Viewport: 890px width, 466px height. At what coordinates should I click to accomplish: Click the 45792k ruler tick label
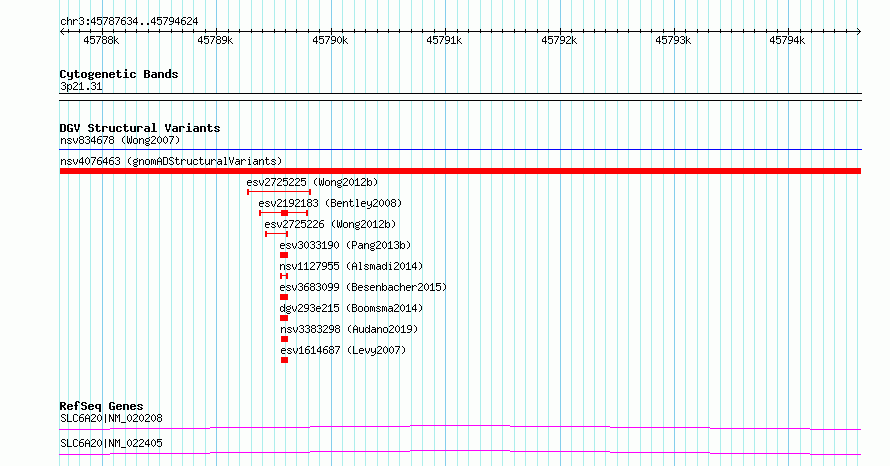pos(559,40)
